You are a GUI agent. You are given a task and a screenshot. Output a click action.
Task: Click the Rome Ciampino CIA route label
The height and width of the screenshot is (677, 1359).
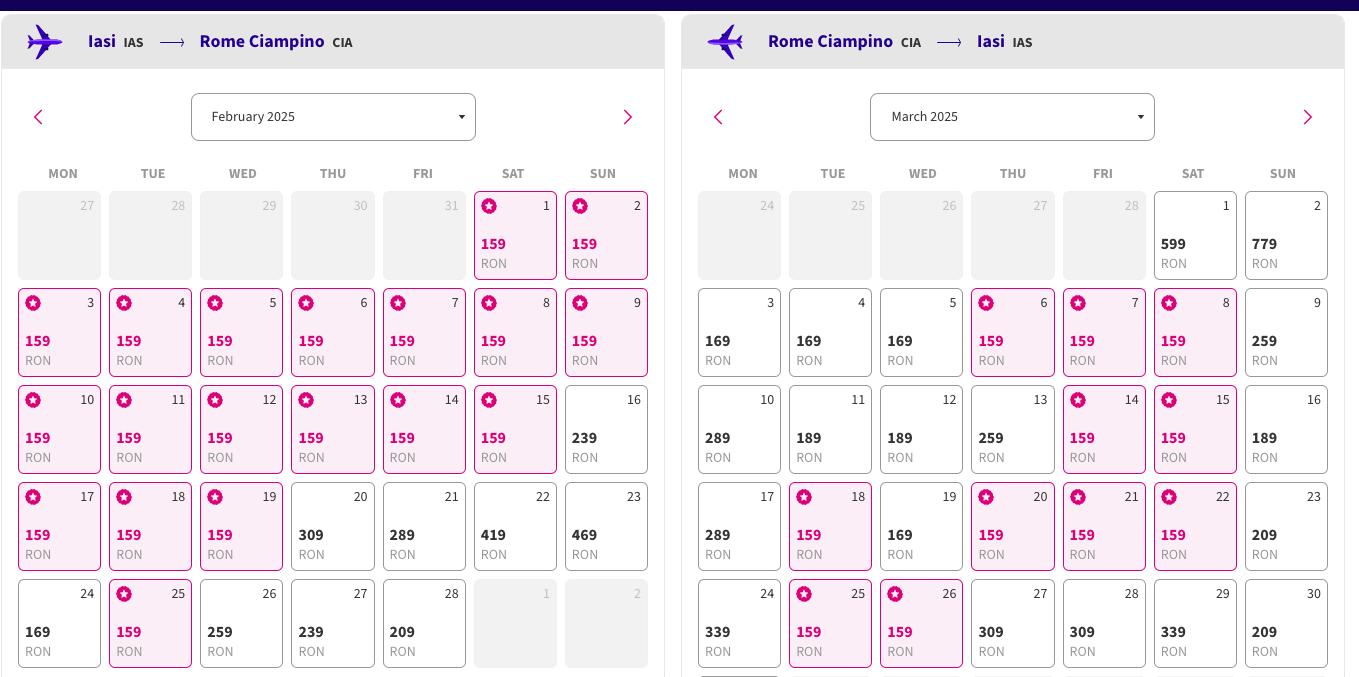coord(843,41)
